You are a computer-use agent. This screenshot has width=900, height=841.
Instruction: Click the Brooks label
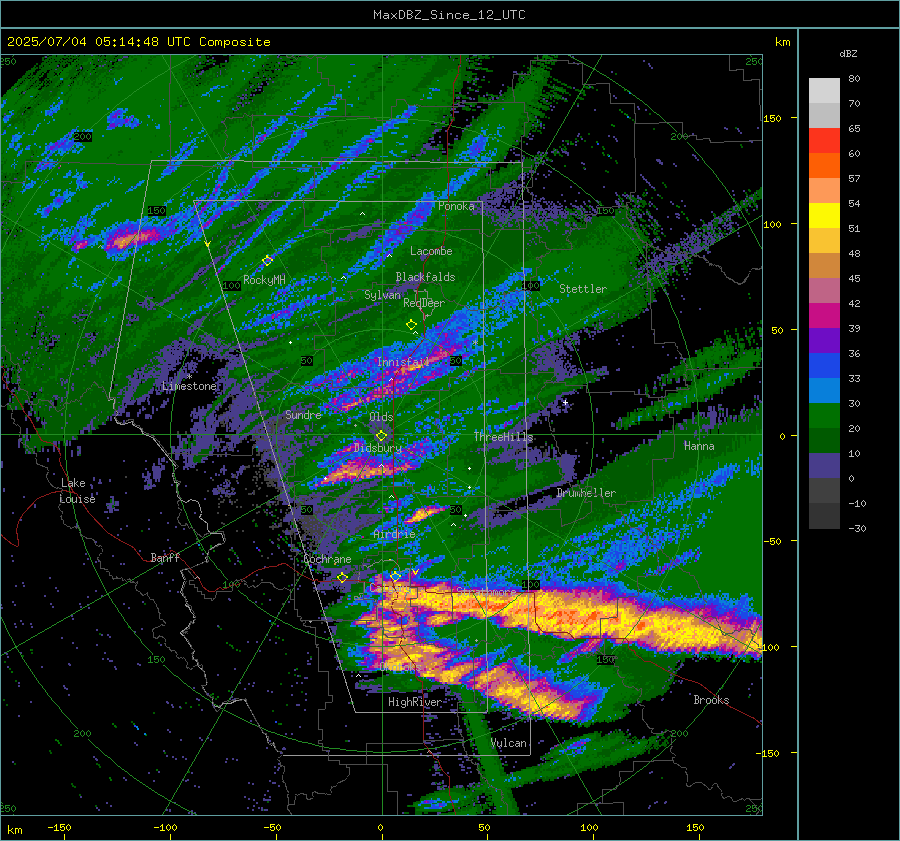click(x=711, y=700)
